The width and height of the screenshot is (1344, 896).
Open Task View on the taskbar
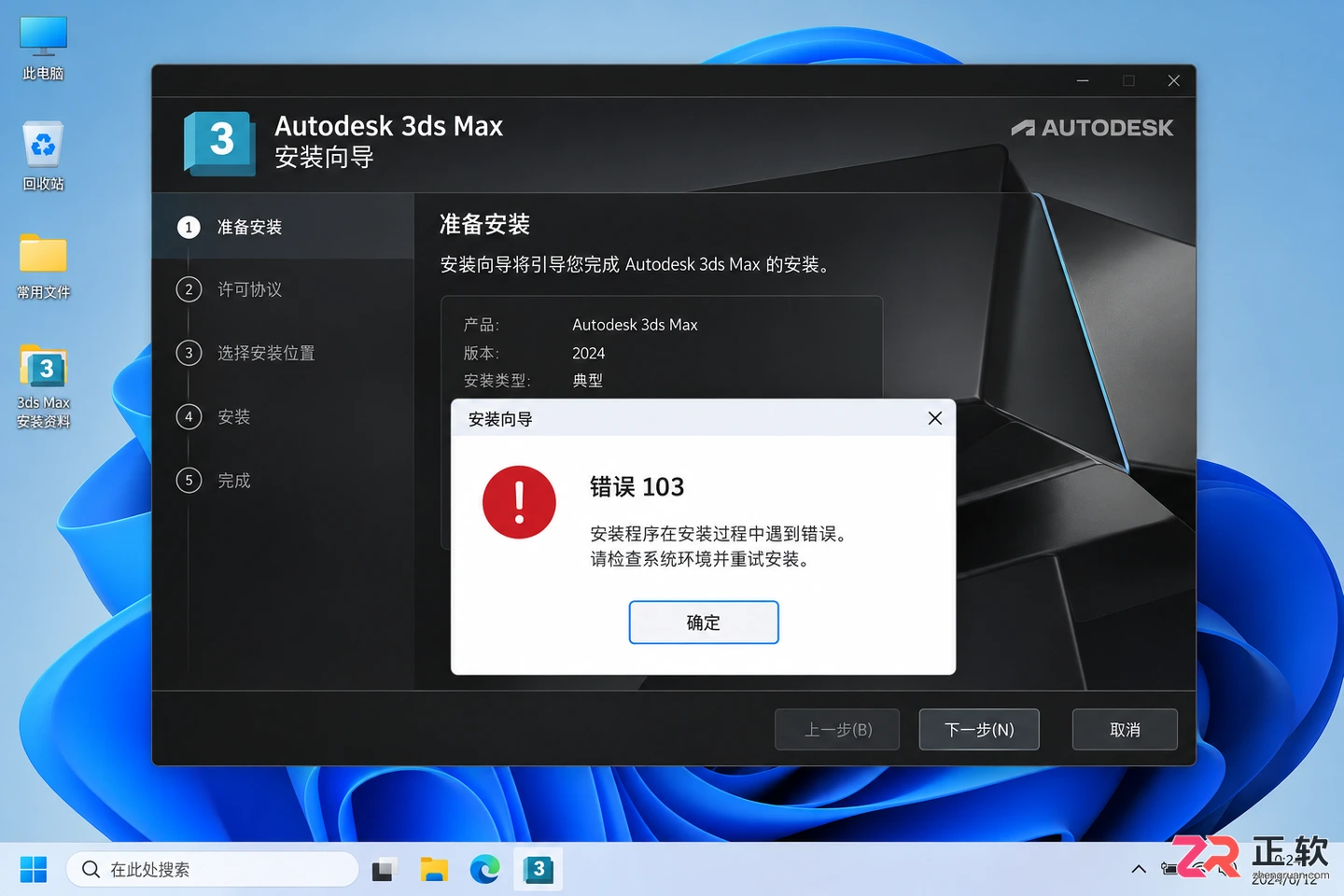click(385, 870)
